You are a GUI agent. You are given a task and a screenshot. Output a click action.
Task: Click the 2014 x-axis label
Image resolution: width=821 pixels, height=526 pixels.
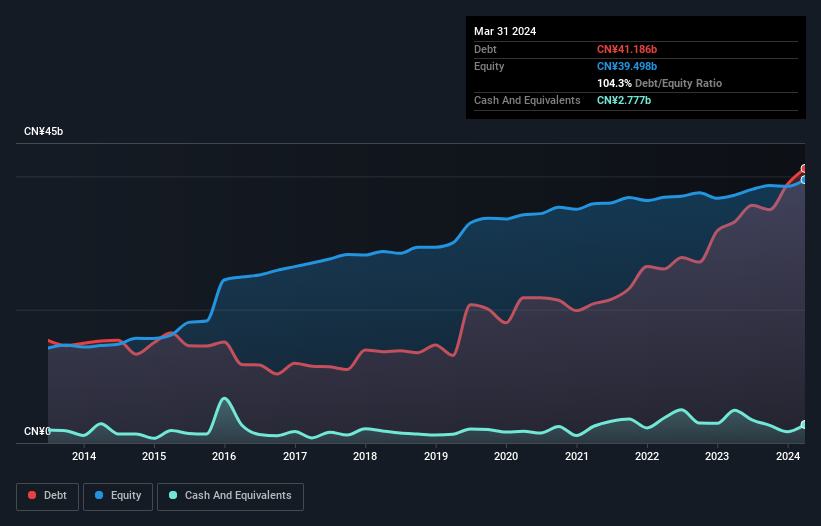click(84, 456)
